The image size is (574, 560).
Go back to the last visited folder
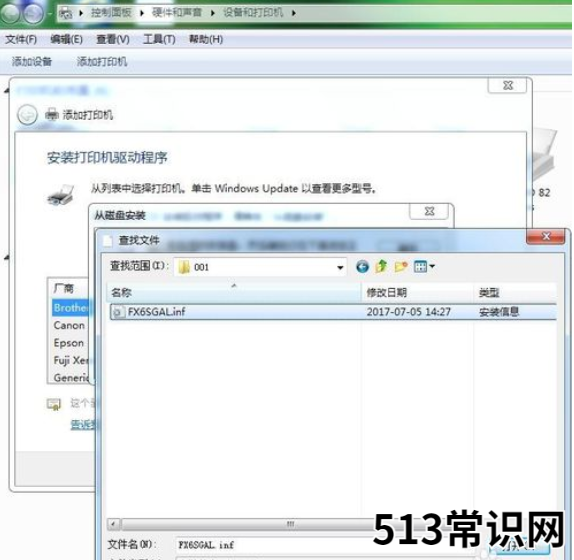362,266
